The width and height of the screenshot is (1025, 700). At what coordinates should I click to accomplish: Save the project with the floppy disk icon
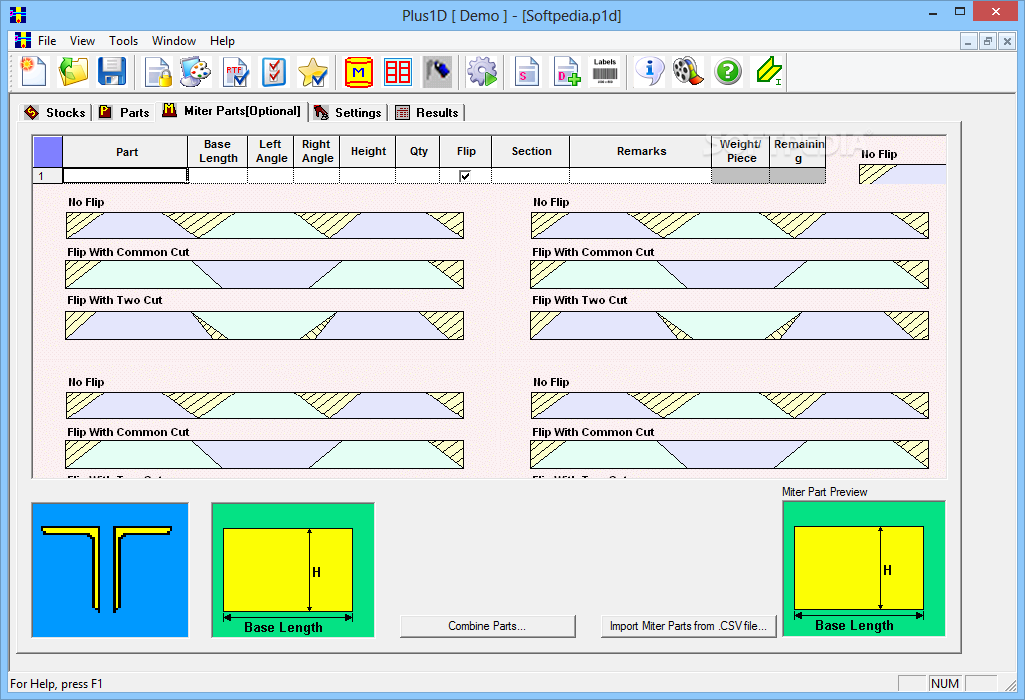(x=112, y=71)
